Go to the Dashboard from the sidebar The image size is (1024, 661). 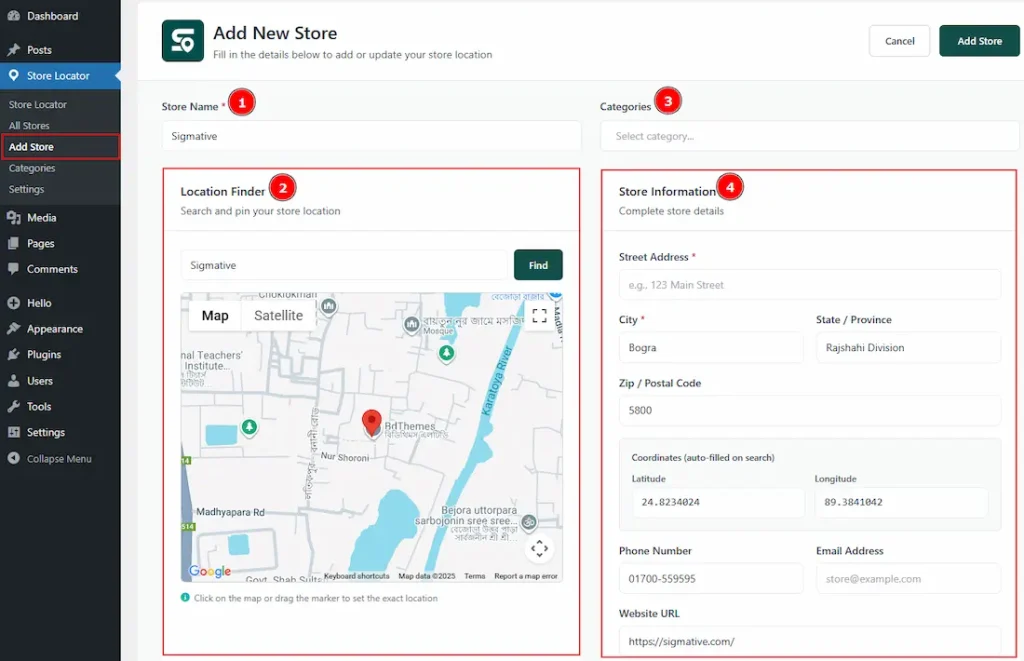point(48,16)
